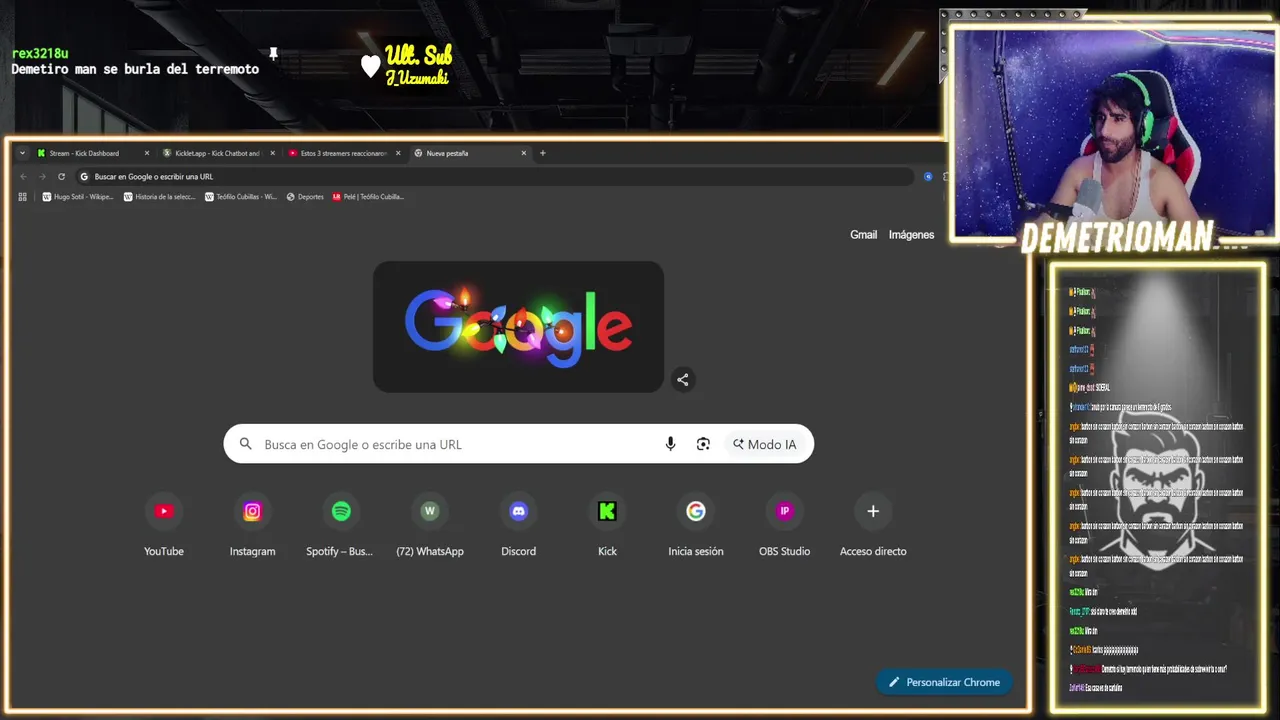The image size is (1280, 720).
Task: Click the Modo IA button
Action: click(765, 444)
